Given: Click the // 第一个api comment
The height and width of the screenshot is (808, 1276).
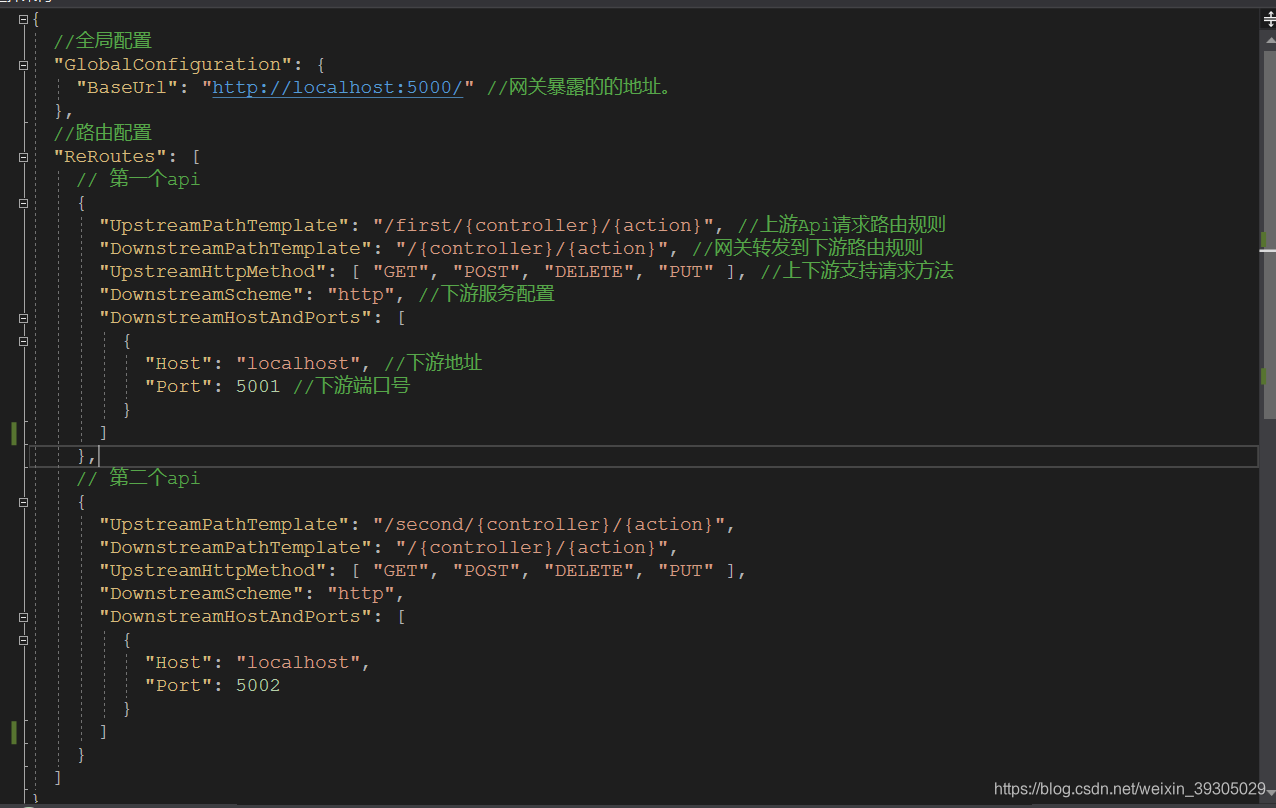Looking at the screenshot, I should (138, 179).
